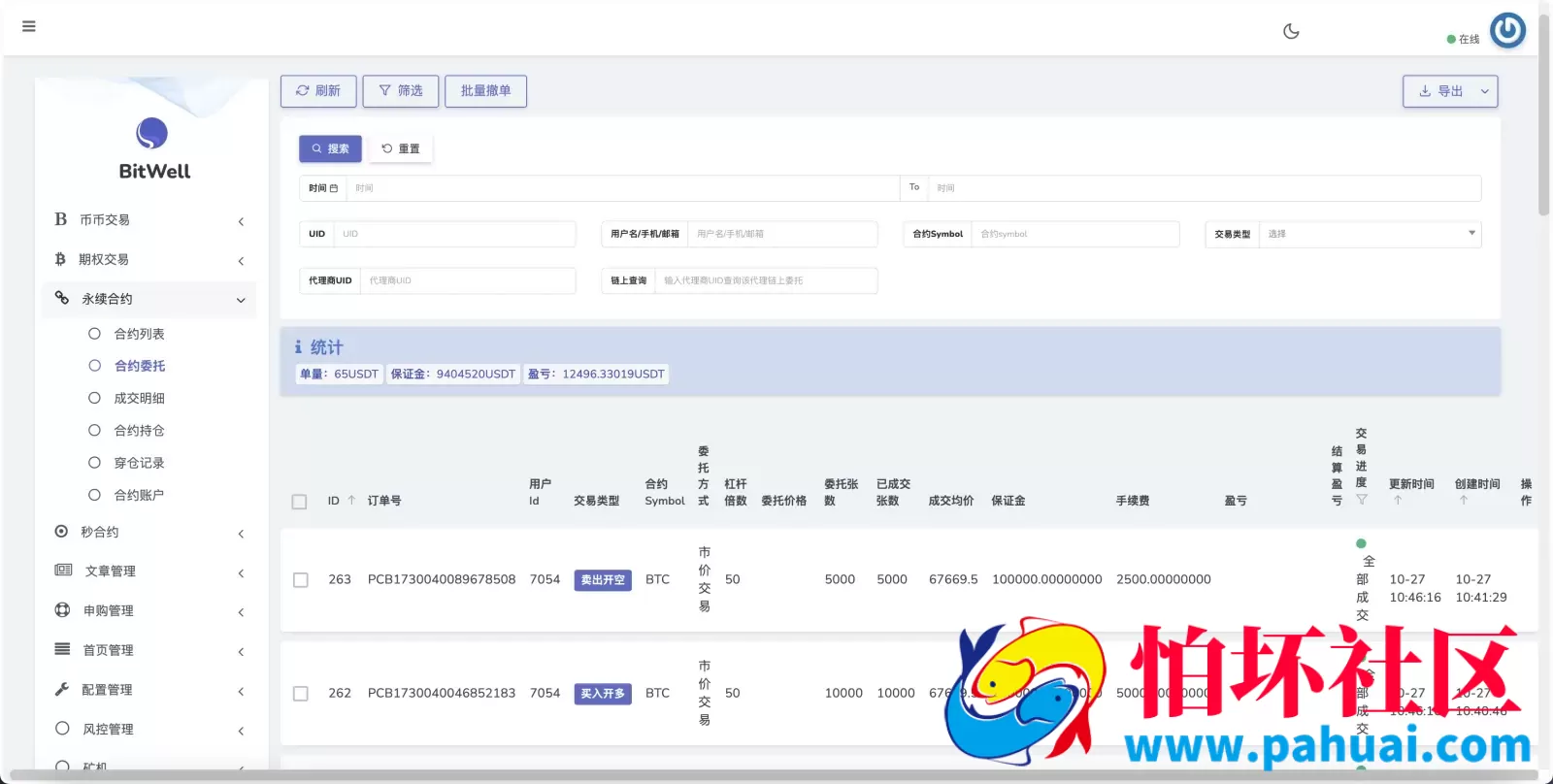Click the 盈亏 12496.33019USDT statistic
Viewport: 1553px width, 784px height.
click(x=596, y=374)
